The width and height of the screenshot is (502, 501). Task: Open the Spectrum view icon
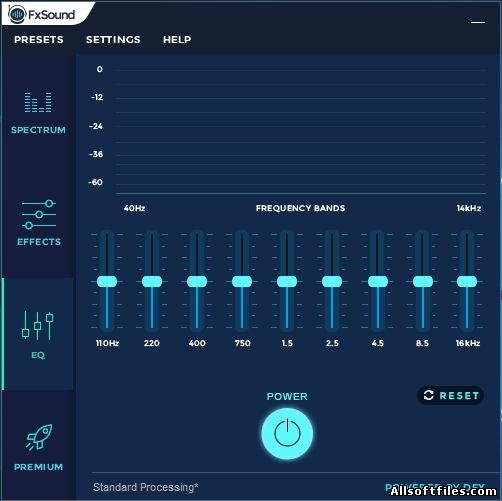point(38,102)
